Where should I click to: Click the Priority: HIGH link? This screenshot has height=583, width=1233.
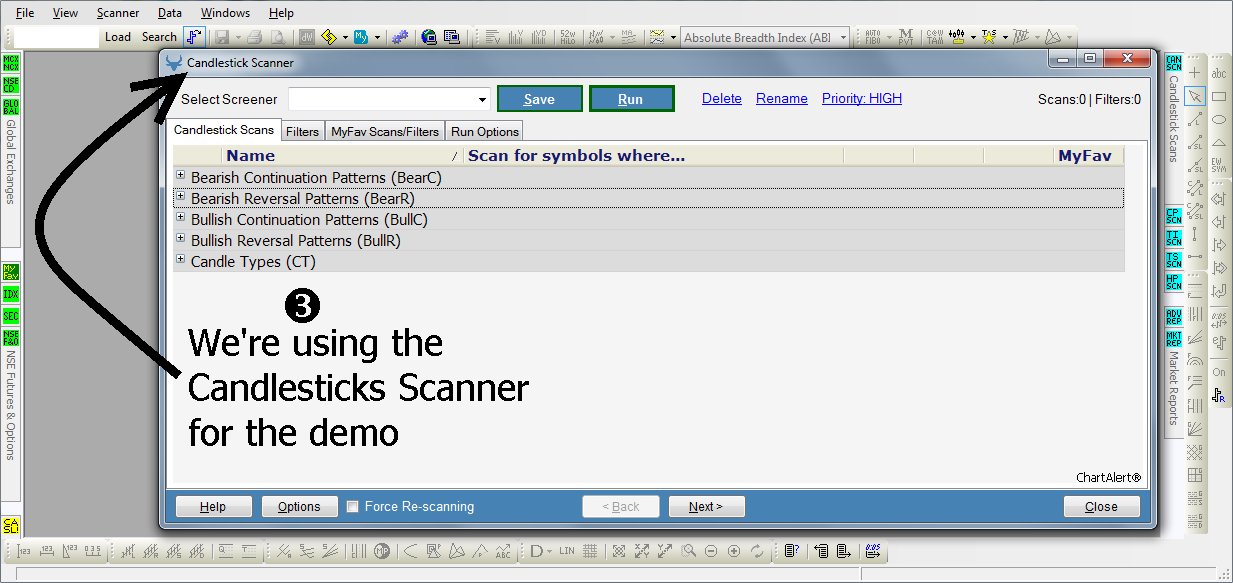click(862, 98)
